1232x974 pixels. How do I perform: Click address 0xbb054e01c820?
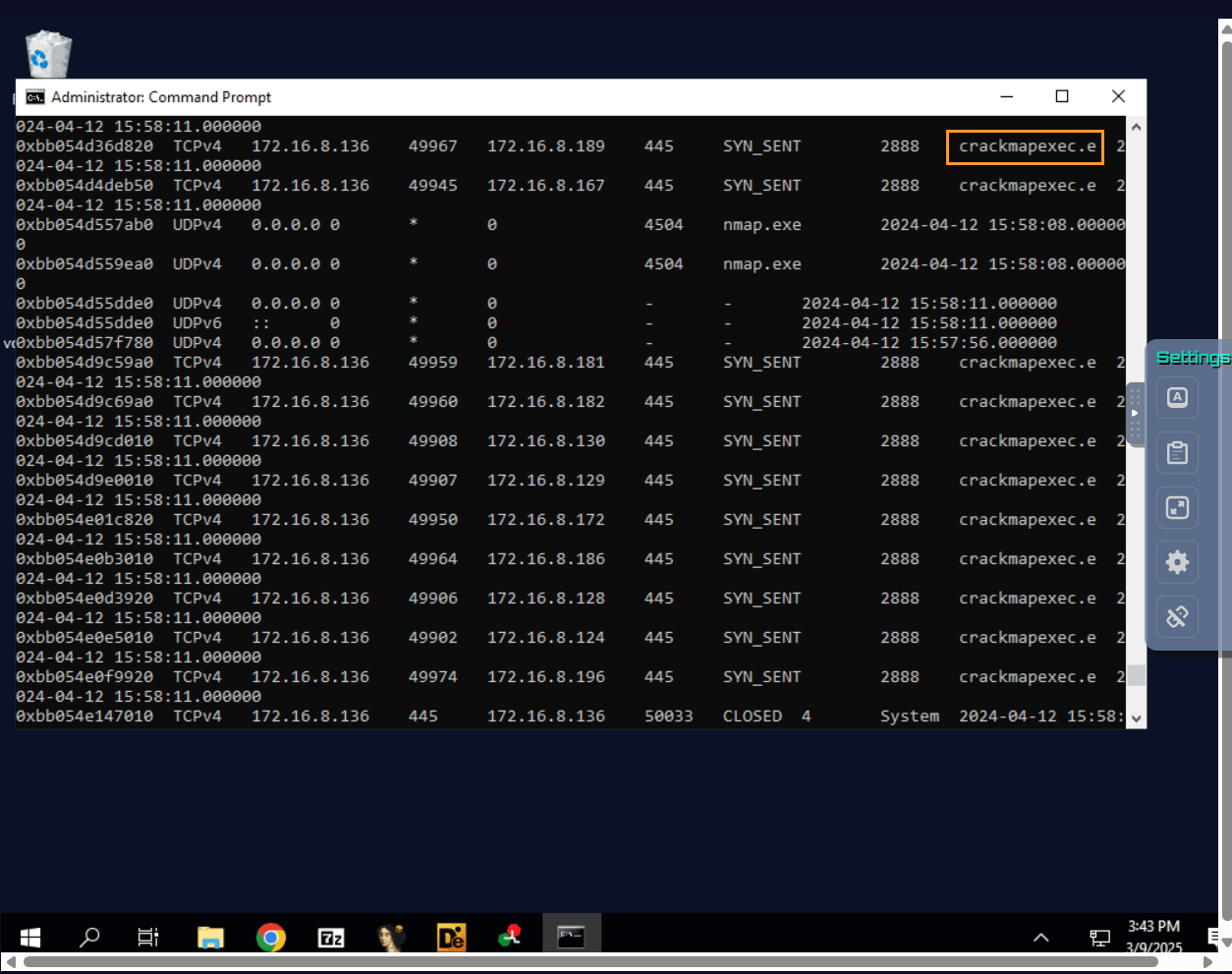click(84, 520)
